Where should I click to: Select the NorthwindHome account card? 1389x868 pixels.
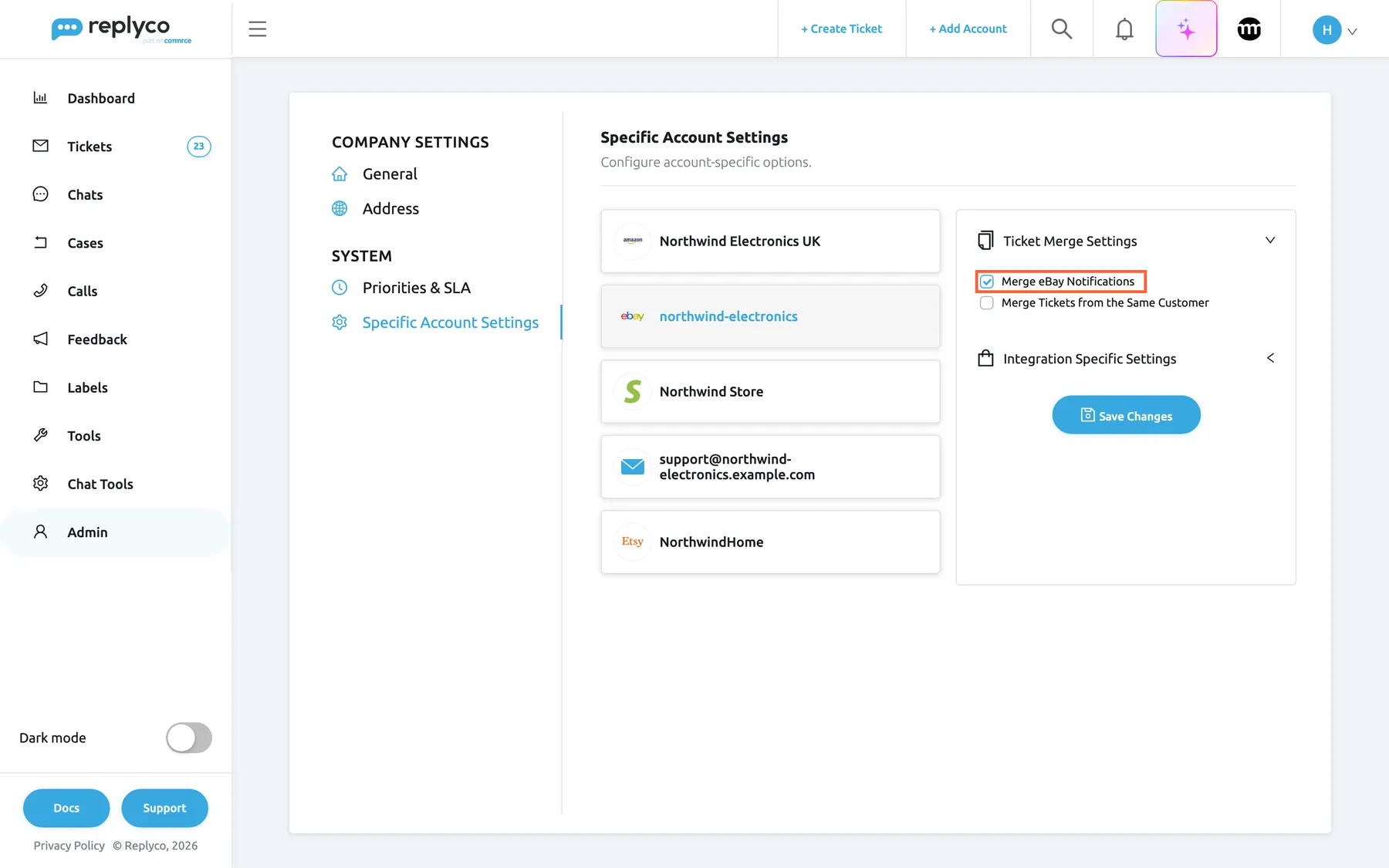click(770, 542)
